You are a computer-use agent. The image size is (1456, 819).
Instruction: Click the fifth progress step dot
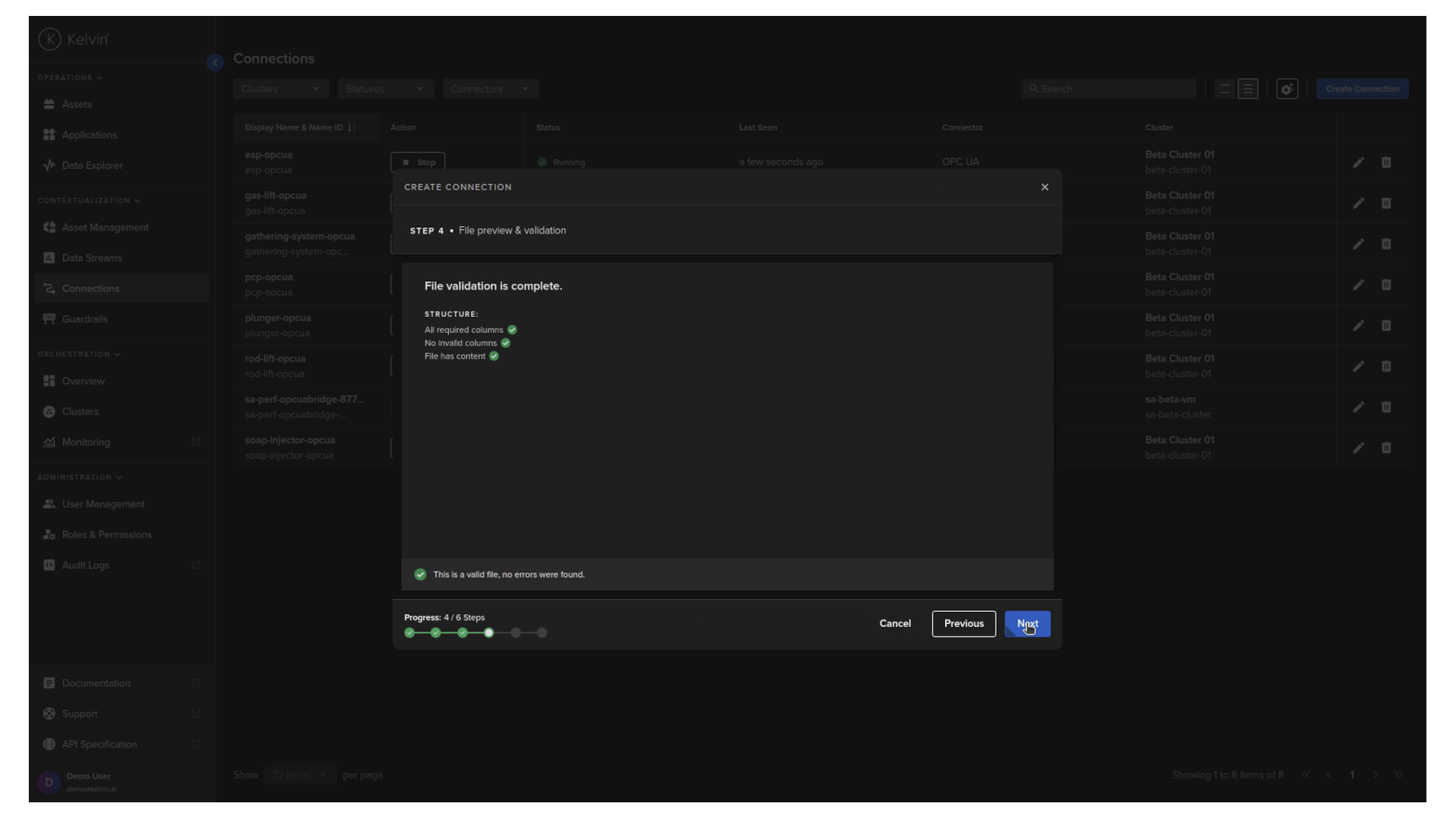[x=516, y=632]
